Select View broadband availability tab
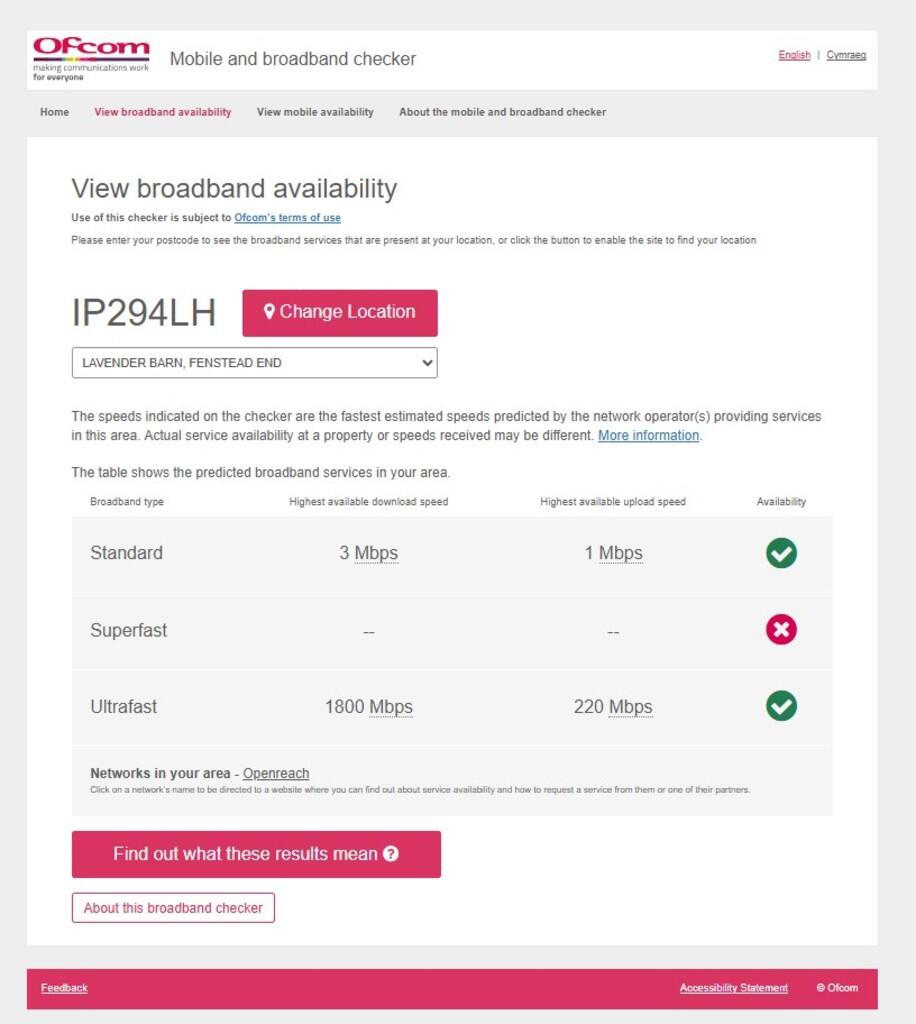The image size is (916, 1024). tap(162, 112)
